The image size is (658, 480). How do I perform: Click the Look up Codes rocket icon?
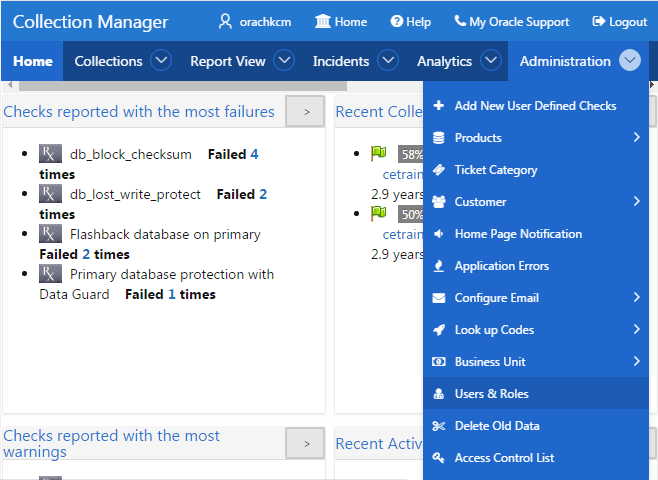tap(439, 330)
